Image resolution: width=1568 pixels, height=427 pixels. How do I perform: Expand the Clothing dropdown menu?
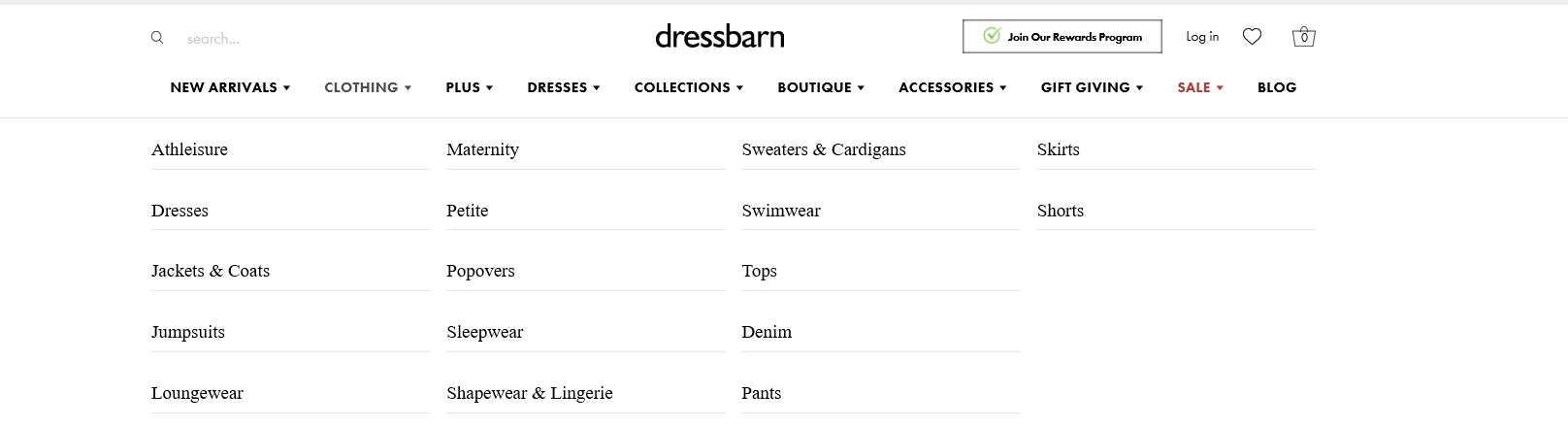(368, 87)
